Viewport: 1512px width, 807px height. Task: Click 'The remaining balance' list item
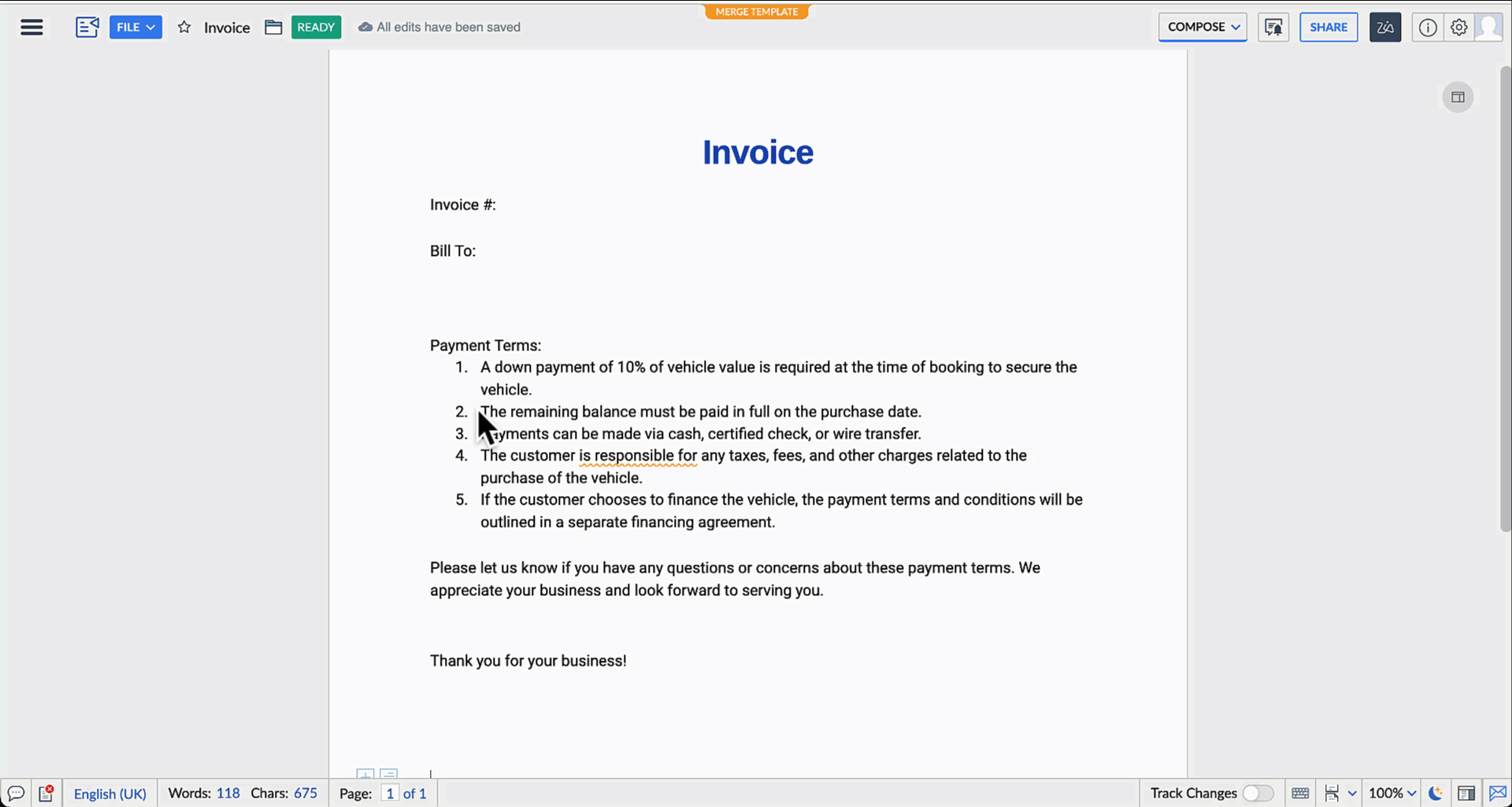701,412
